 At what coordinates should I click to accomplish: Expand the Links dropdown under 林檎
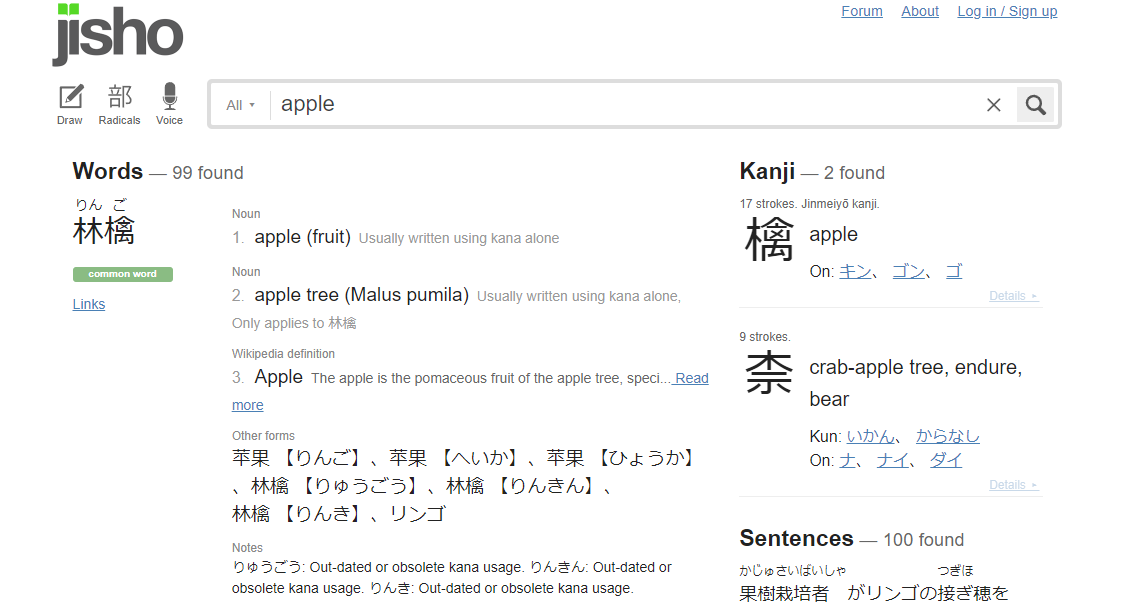point(89,304)
